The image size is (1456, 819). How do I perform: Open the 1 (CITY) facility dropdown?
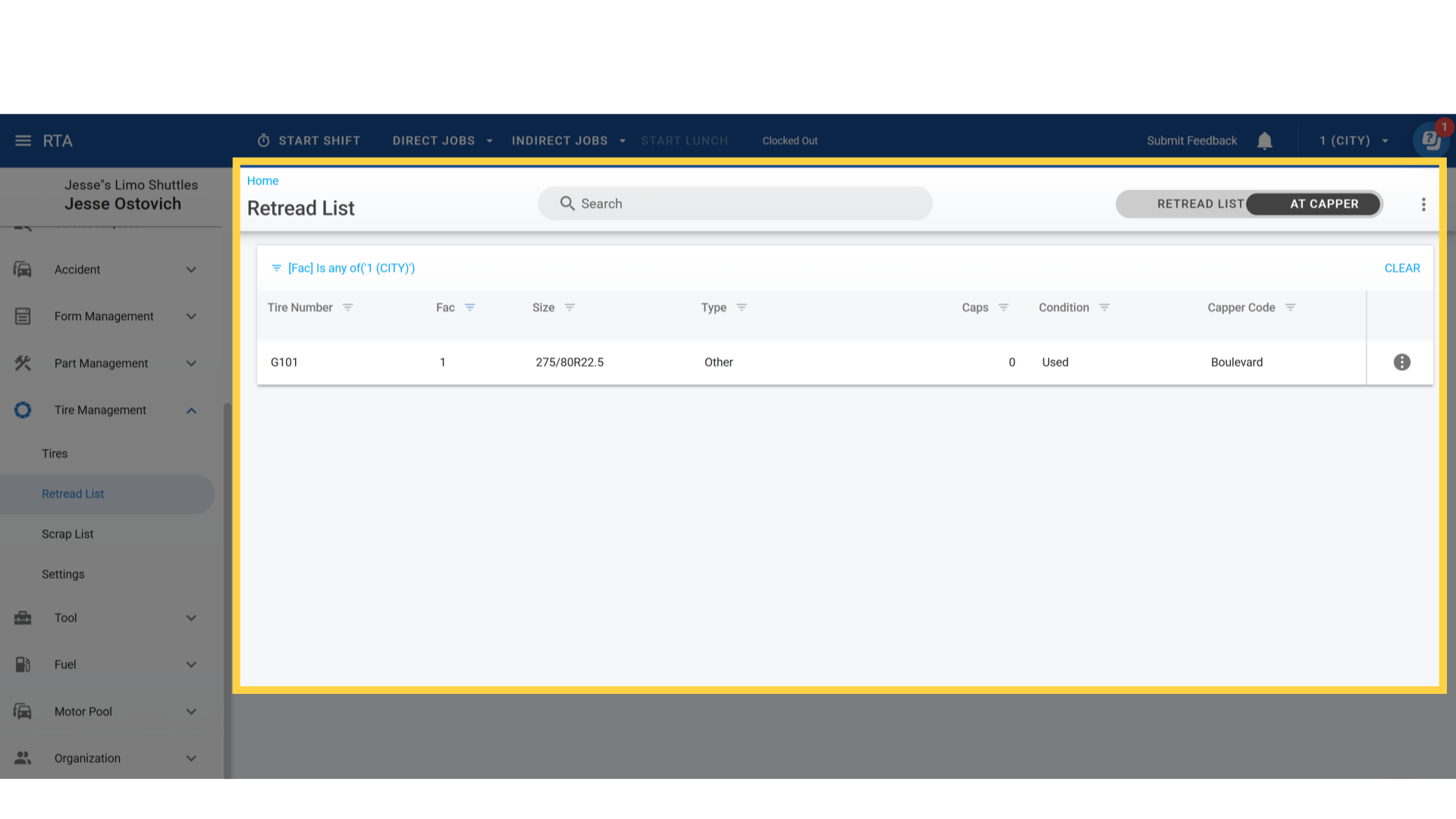point(1354,141)
